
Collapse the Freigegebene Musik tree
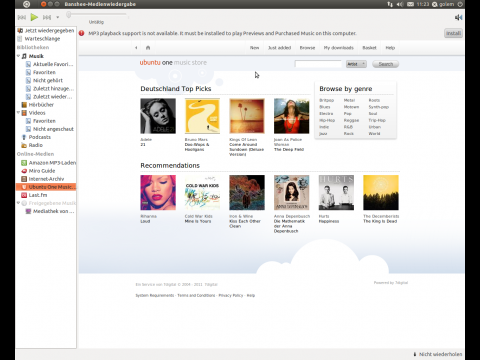pos(18,203)
